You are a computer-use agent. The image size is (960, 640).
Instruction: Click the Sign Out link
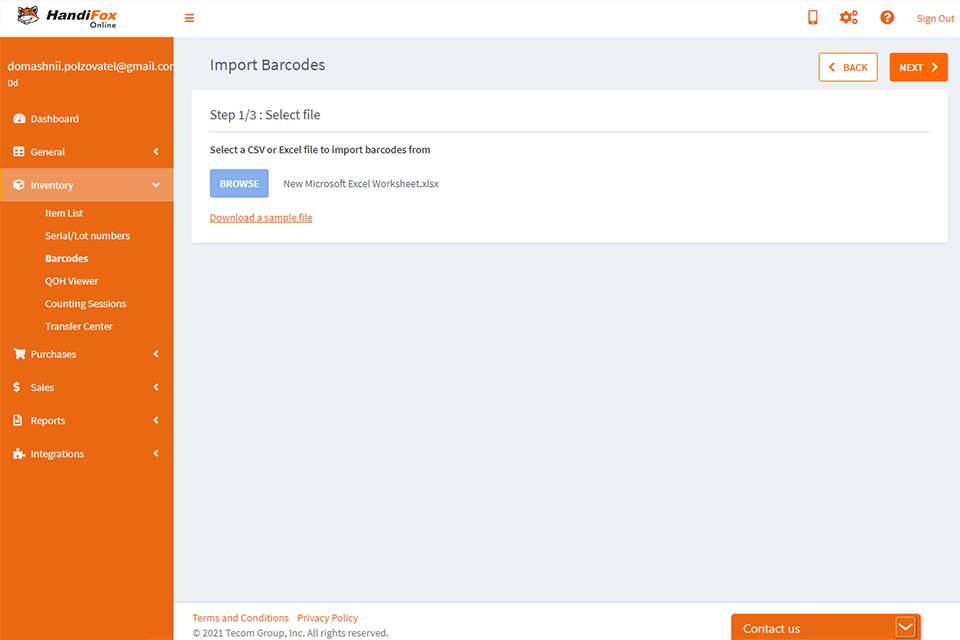click(935, 18)
